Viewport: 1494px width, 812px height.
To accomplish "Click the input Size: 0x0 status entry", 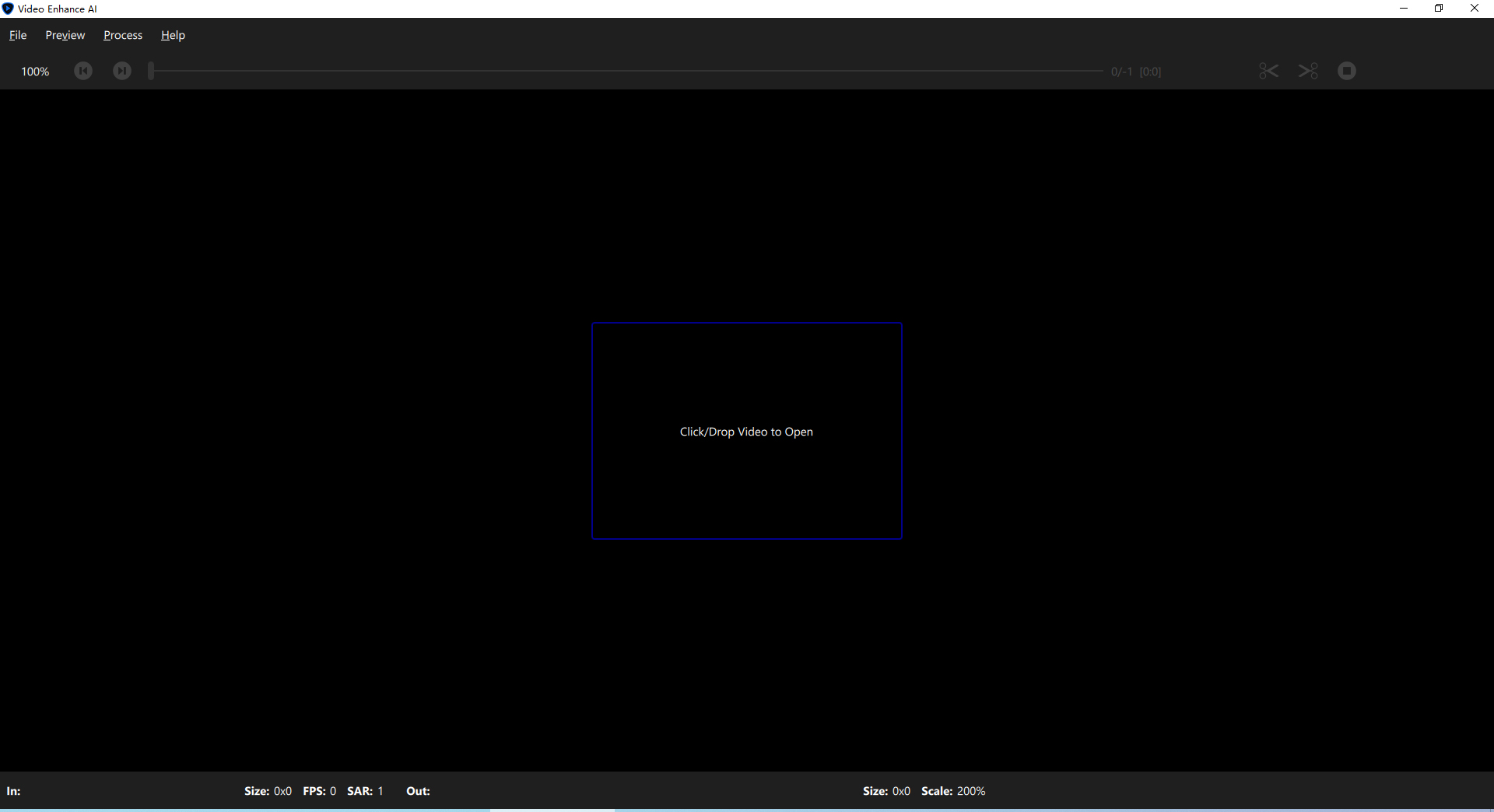I will coord(268,791).
